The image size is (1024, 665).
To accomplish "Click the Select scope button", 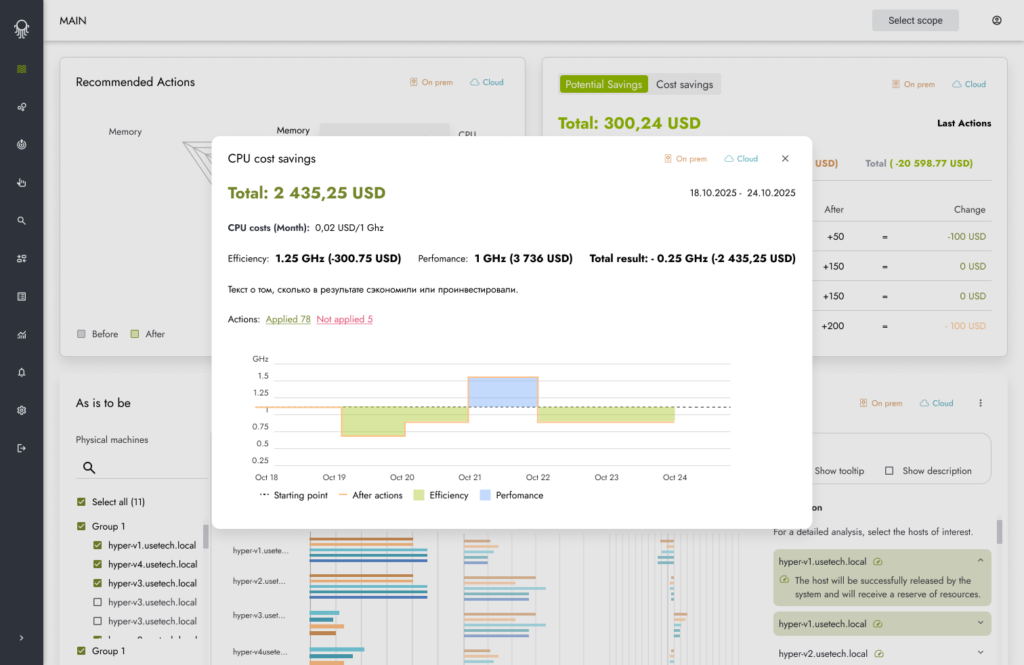I will (x=915, y=20).
